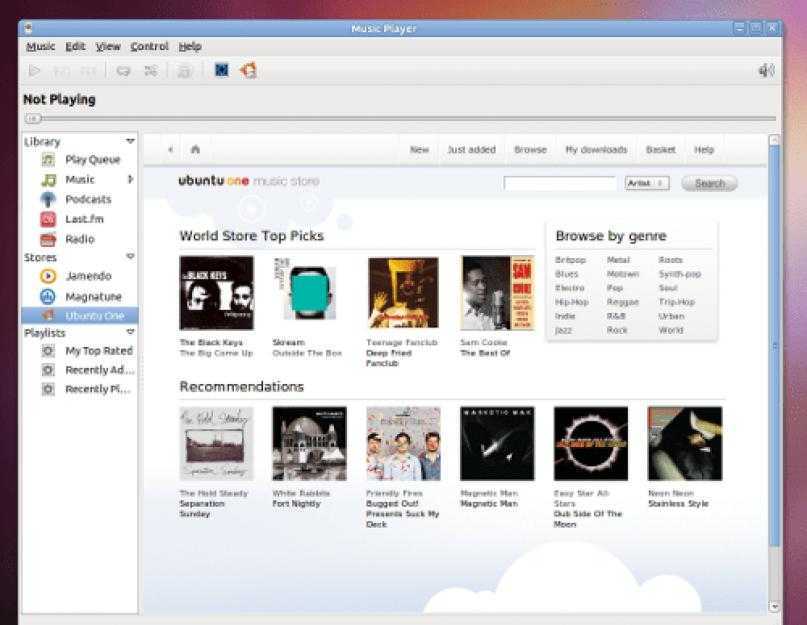The width and height of the screenshot is (807, 625).
Task: Browse the Reggae genre
Action: tap(623, 302)
